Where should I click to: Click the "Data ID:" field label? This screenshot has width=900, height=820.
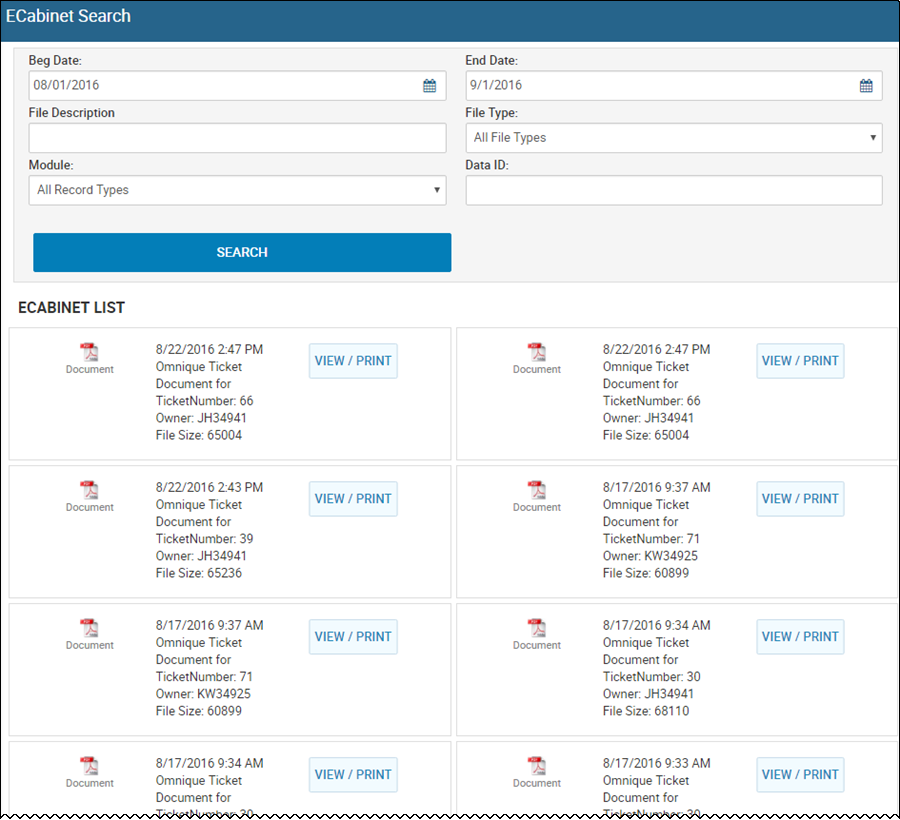487,165
